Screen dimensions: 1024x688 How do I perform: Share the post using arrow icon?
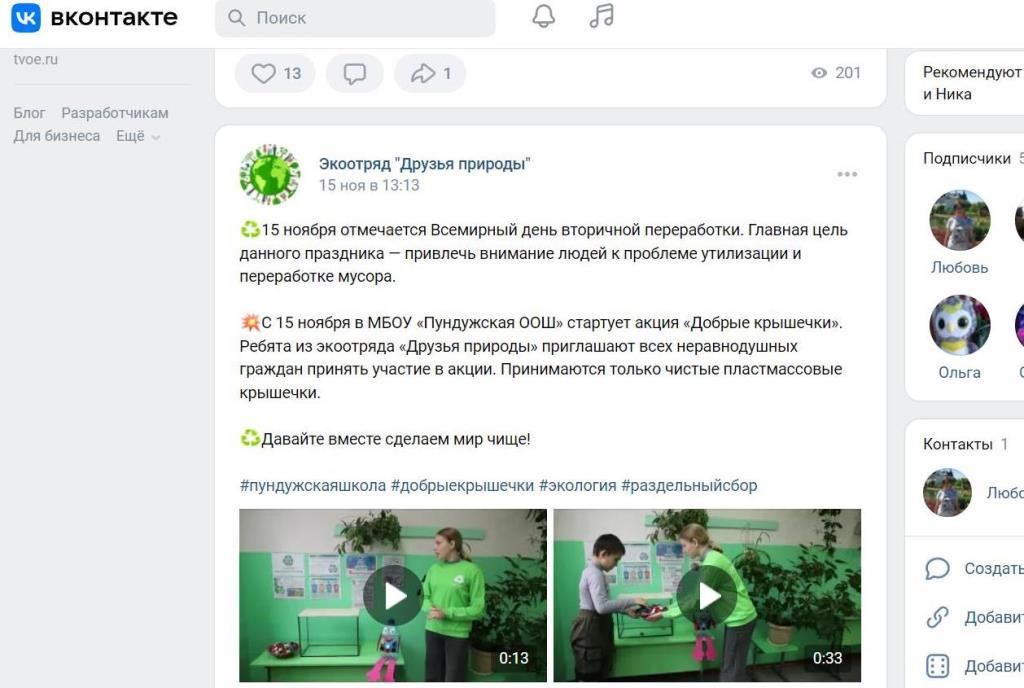(430, 73)
